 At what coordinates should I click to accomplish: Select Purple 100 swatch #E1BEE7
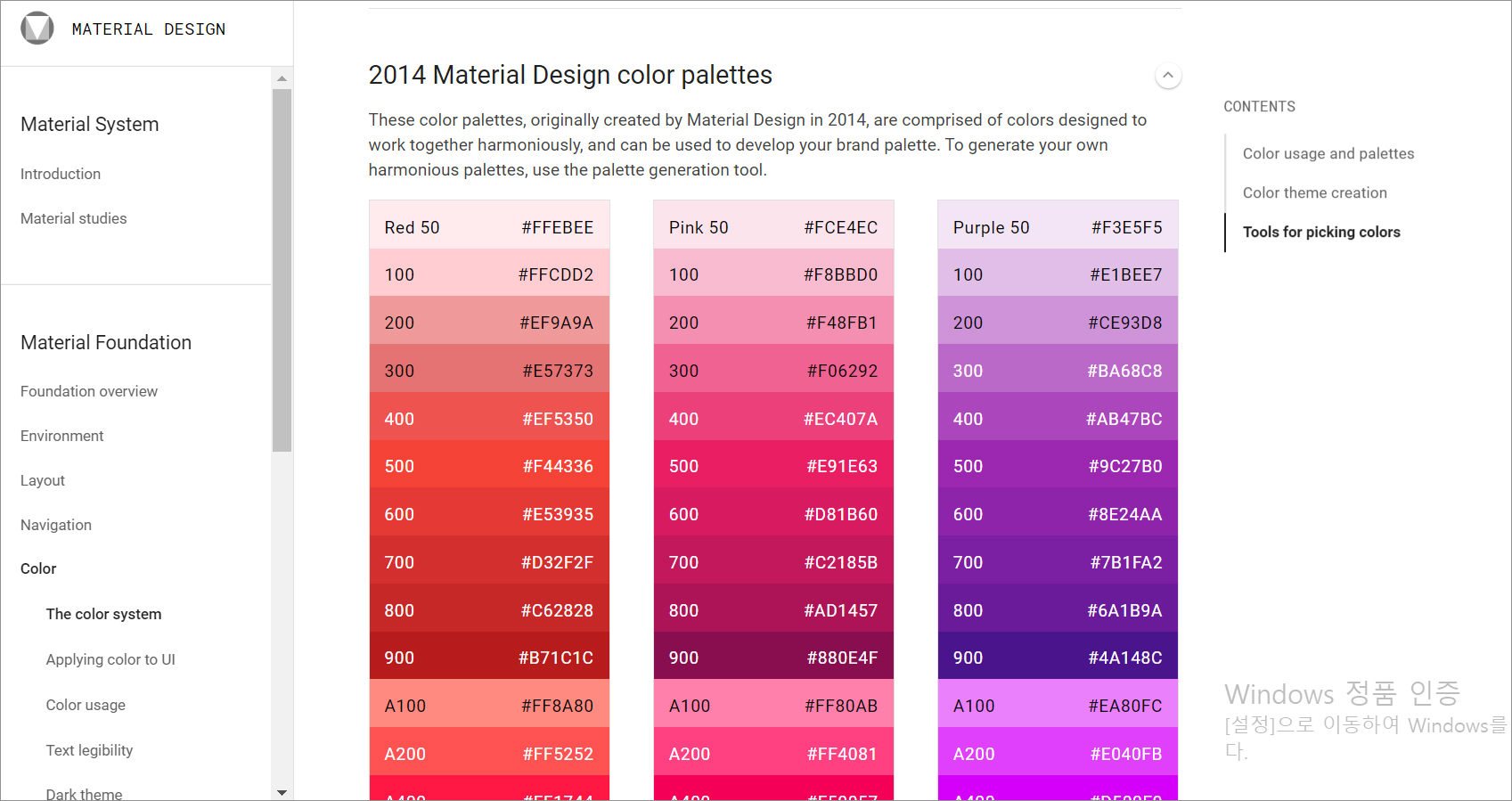coord(1058,273)
